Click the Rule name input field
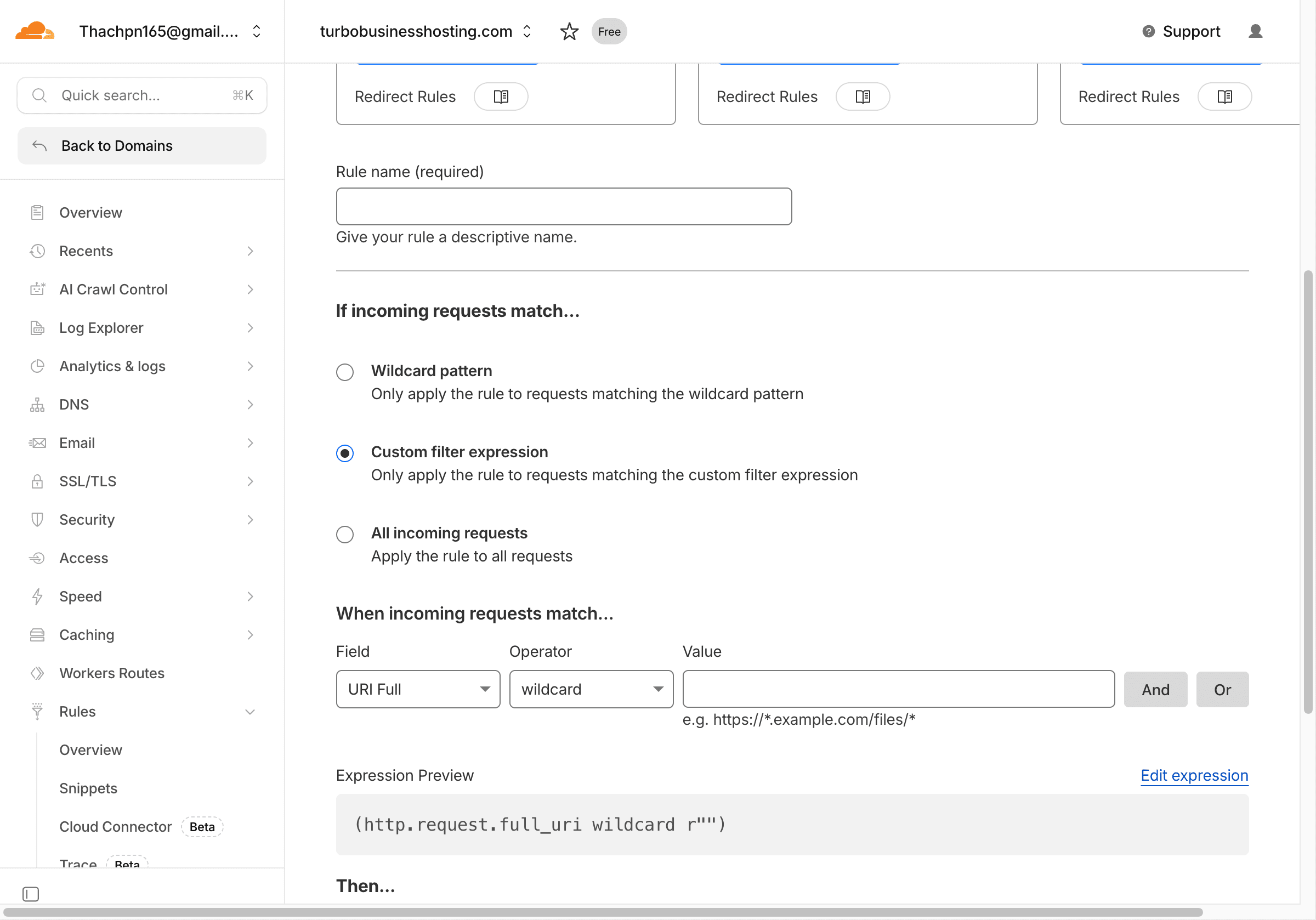 coord(564,206)
